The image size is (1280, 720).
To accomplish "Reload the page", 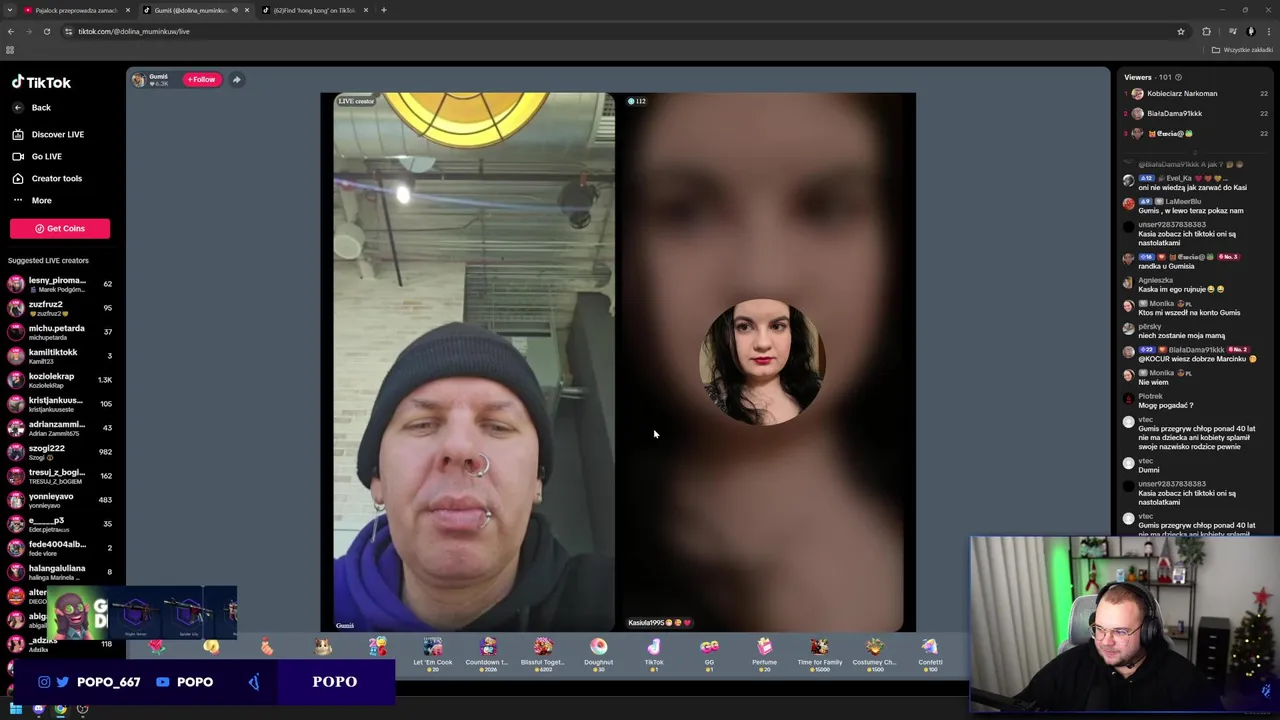I will [47, 31].
